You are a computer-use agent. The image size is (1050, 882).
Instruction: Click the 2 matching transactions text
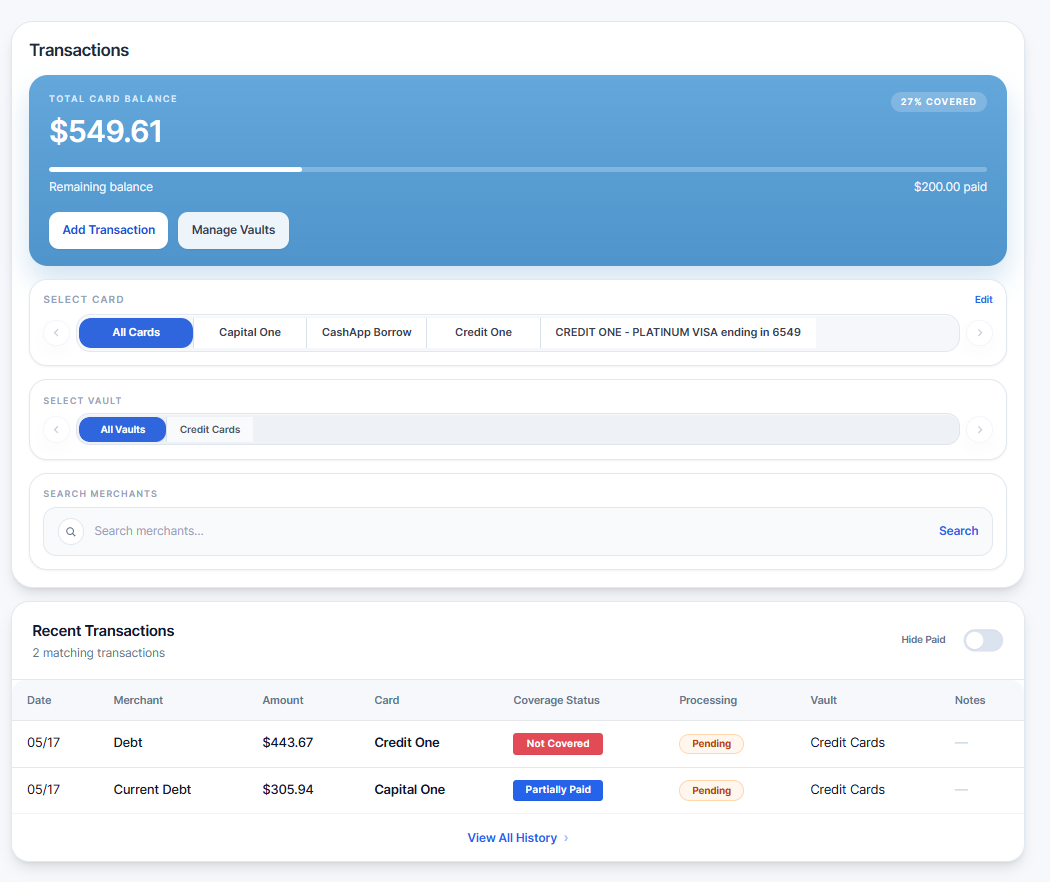[x=98, y=653]
